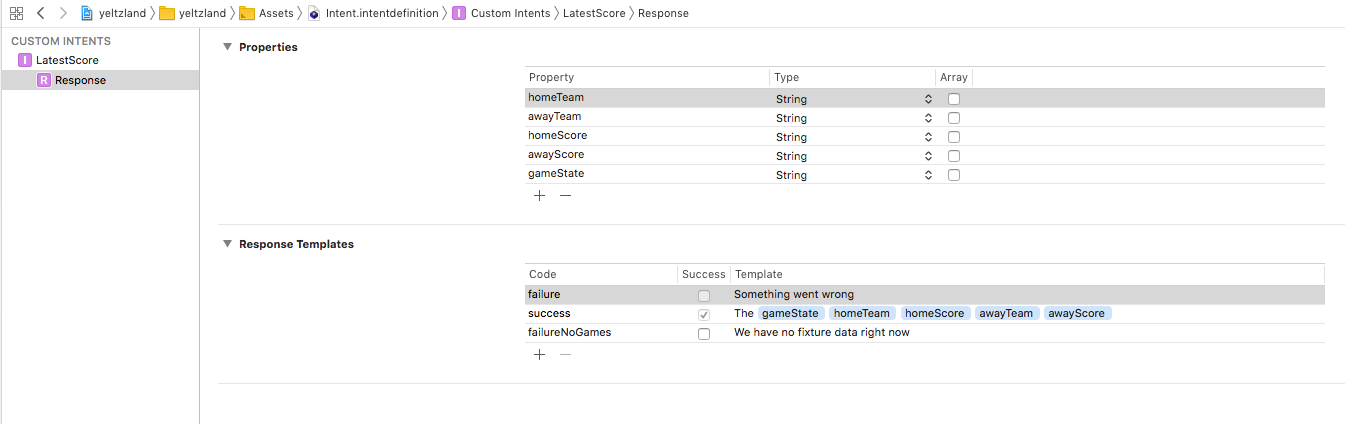Image resolution: width=1345 pixels, height=424 pixels.
Task: Select Assets in the breadcrumb path
Action: (x=276, y=13)
